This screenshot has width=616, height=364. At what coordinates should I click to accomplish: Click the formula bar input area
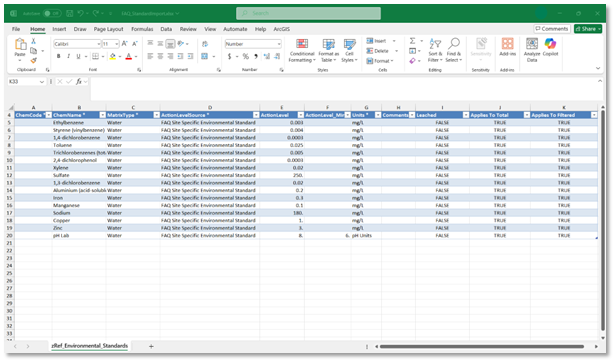347,89
